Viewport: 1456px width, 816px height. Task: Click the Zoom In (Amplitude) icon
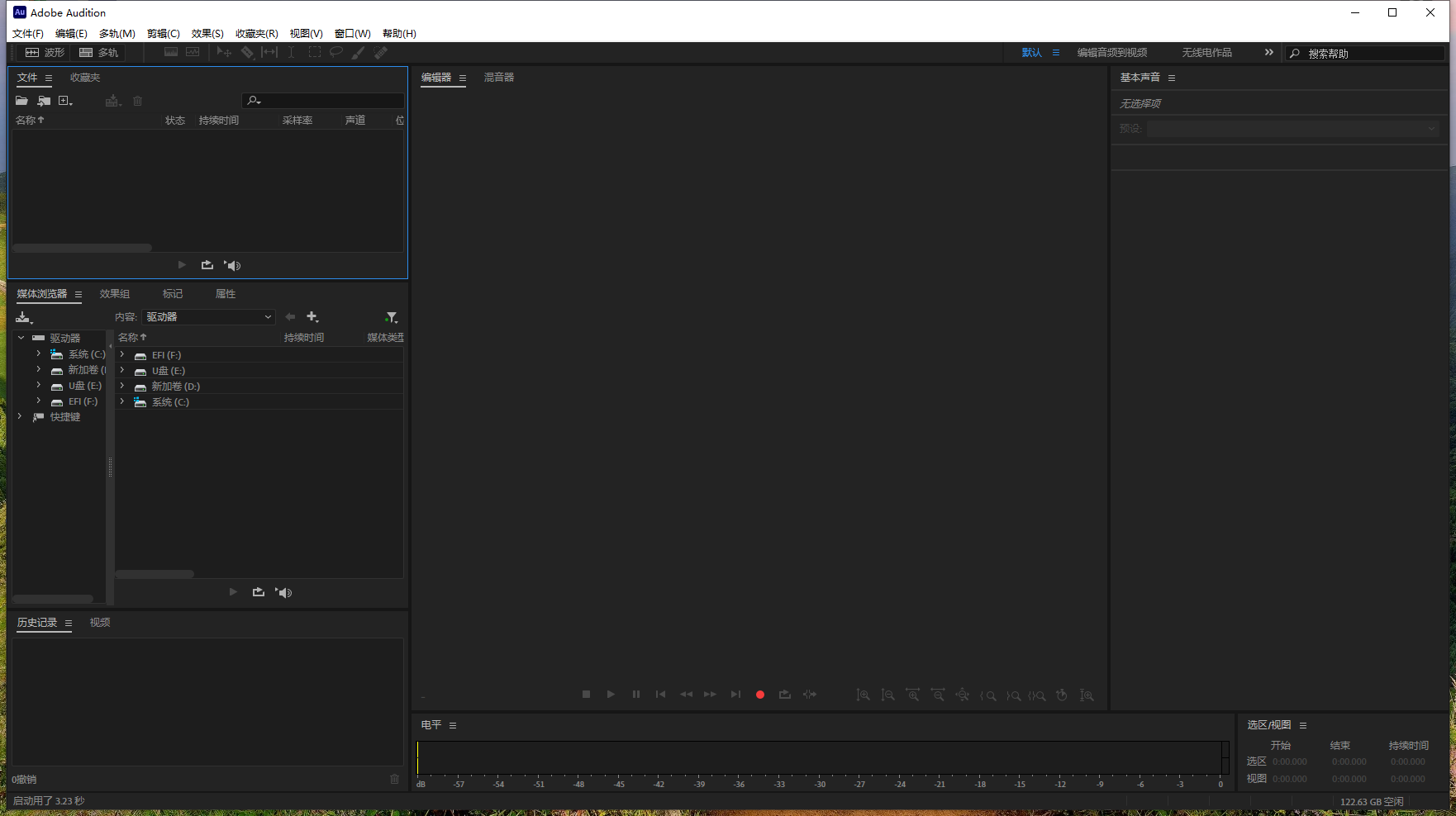point(862,695)
